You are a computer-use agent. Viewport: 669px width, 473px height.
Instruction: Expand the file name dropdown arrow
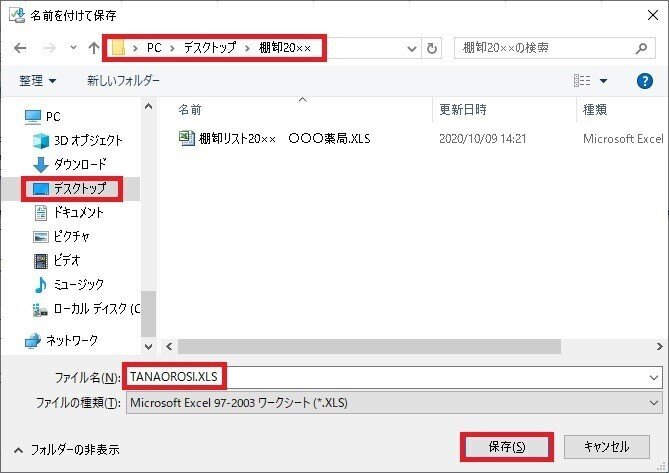pyautogui.click(x=654, y=377)
